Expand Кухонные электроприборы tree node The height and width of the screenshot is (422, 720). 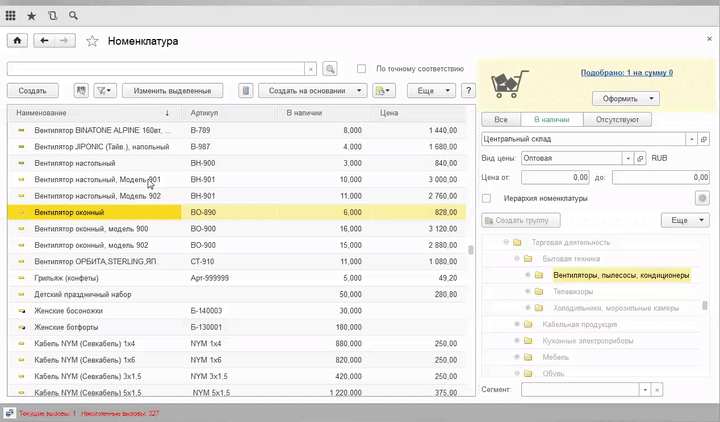(x=517, y=341)
